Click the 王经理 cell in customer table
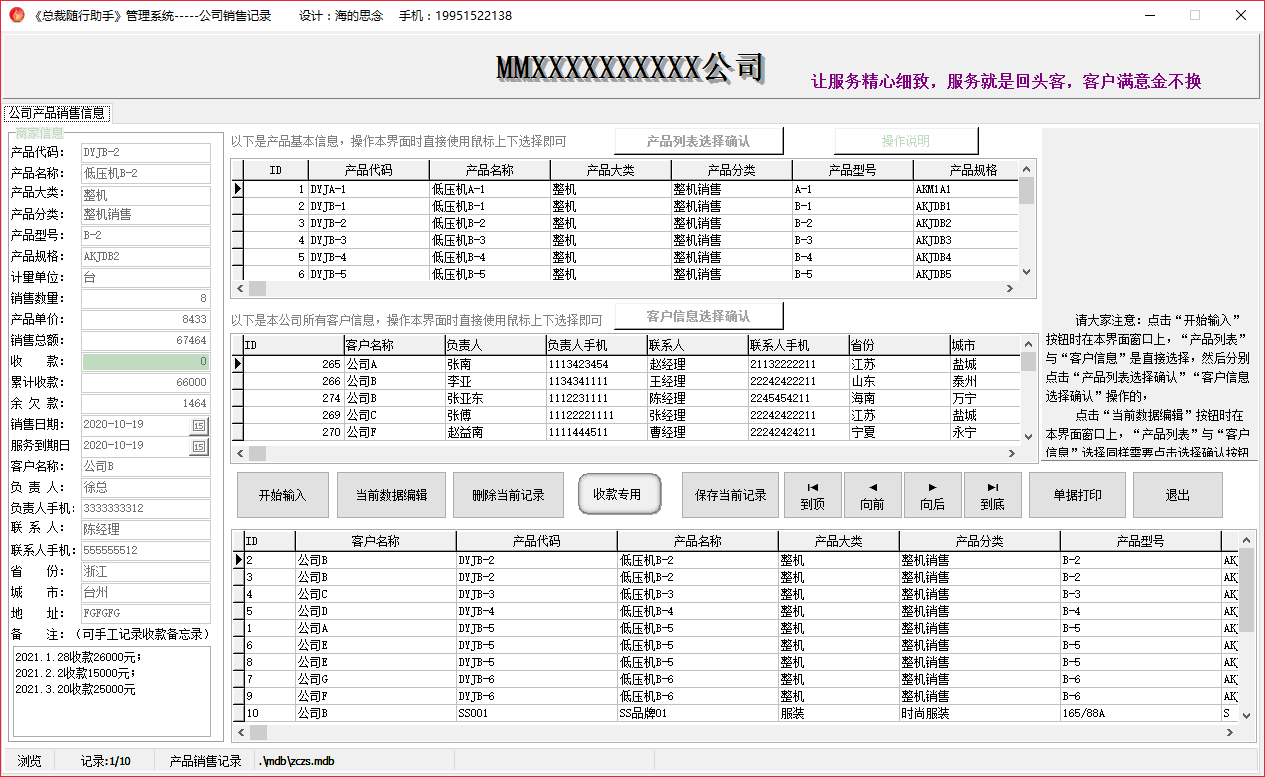This screenshot has width=1265, height=777. click(697, 381)
